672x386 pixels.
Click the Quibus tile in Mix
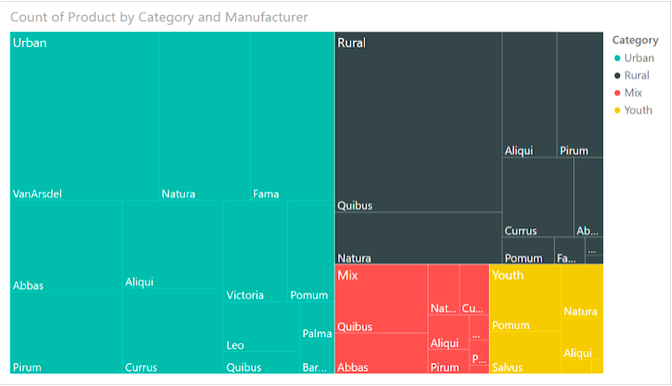pos(381,299)
